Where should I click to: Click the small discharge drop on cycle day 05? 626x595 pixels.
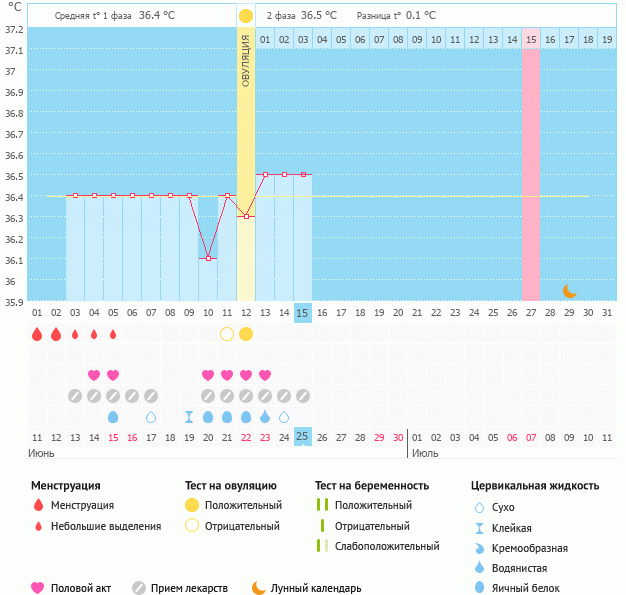pos(113,334)
